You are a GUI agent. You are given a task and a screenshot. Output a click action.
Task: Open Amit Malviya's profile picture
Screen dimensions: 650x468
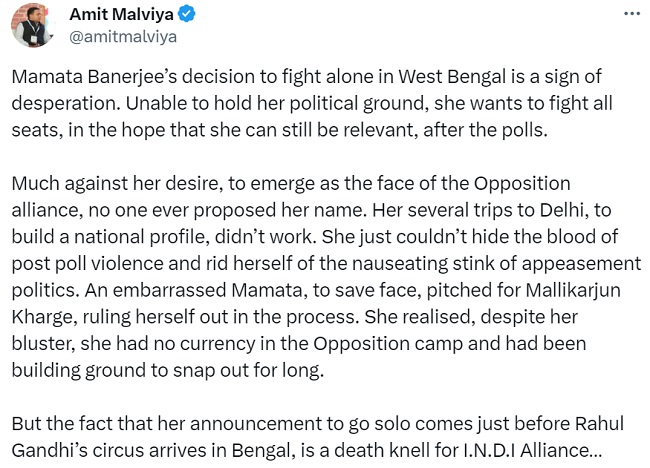click(x=32, y=25)
